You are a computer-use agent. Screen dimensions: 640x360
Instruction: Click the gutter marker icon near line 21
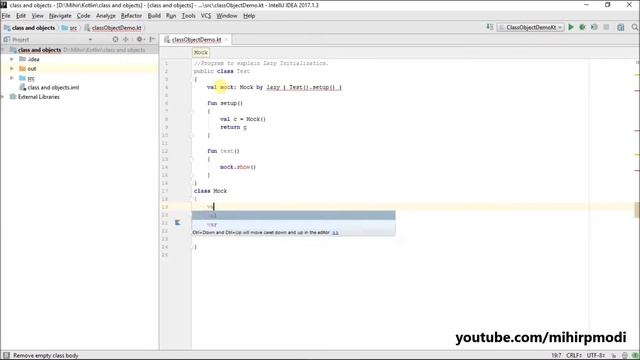178,223
